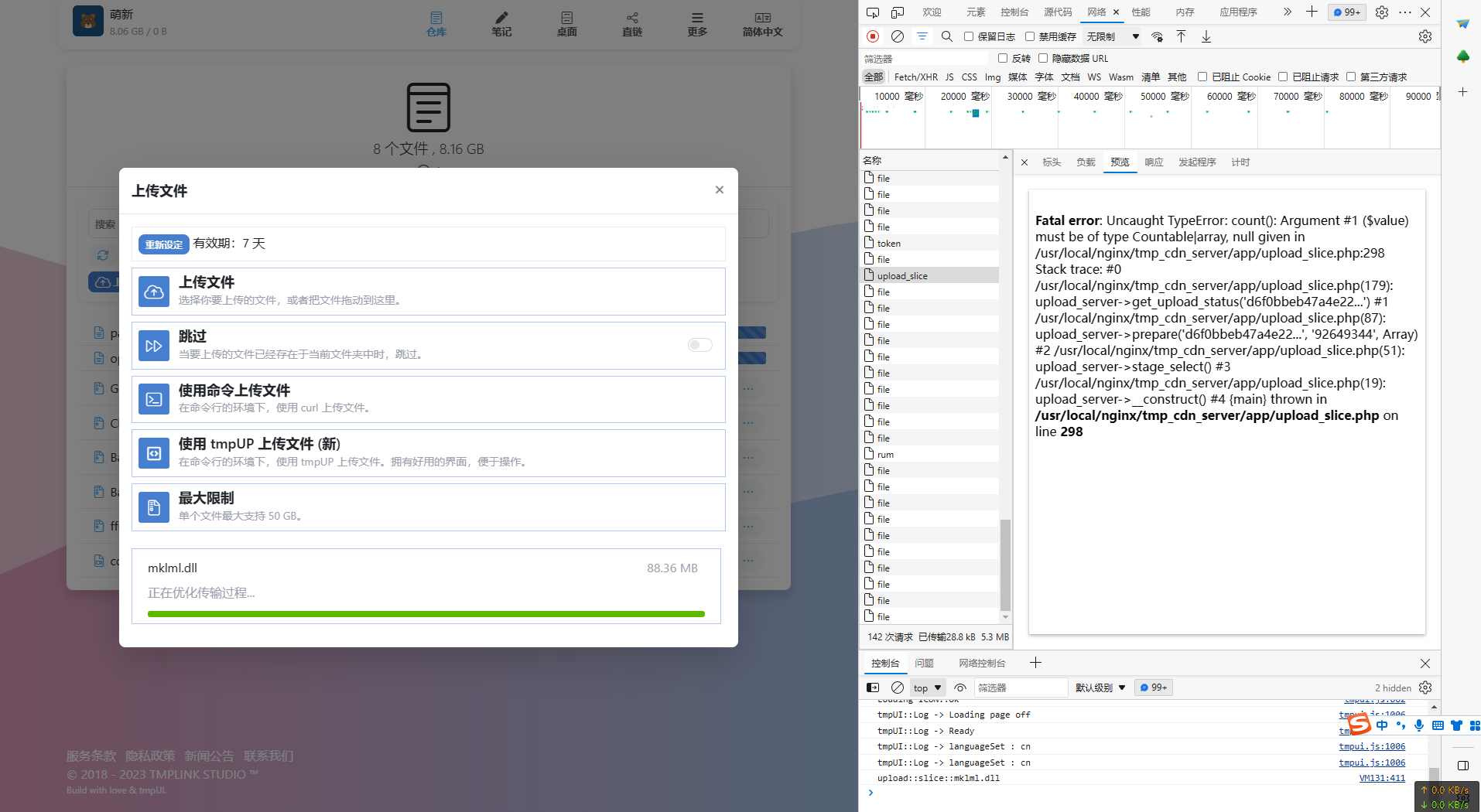This screenshot has width=1481, height=812.
Task: Open DevTools main settings gear
Action: [1382, 12]
